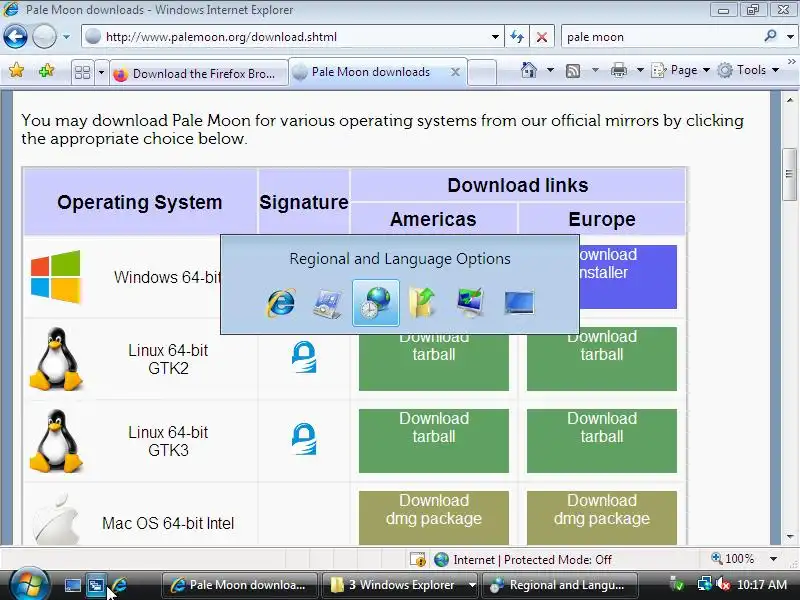Click the Refresh page icon
The width and height of the screenshot is (800, 600).
[517, 37]
